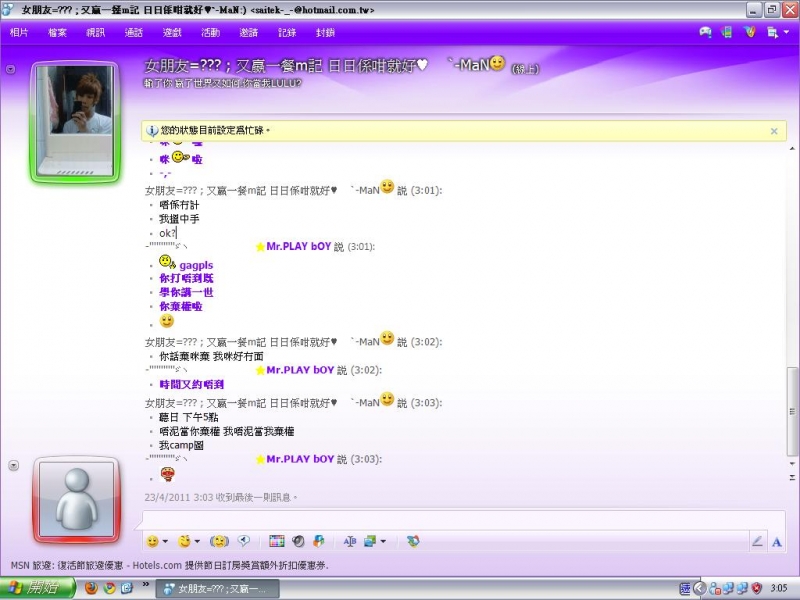Image resolution: width=800 pixels, height=600 pixels.
Task: Click the red shield security tray icon
Action: tap(756, 589)
